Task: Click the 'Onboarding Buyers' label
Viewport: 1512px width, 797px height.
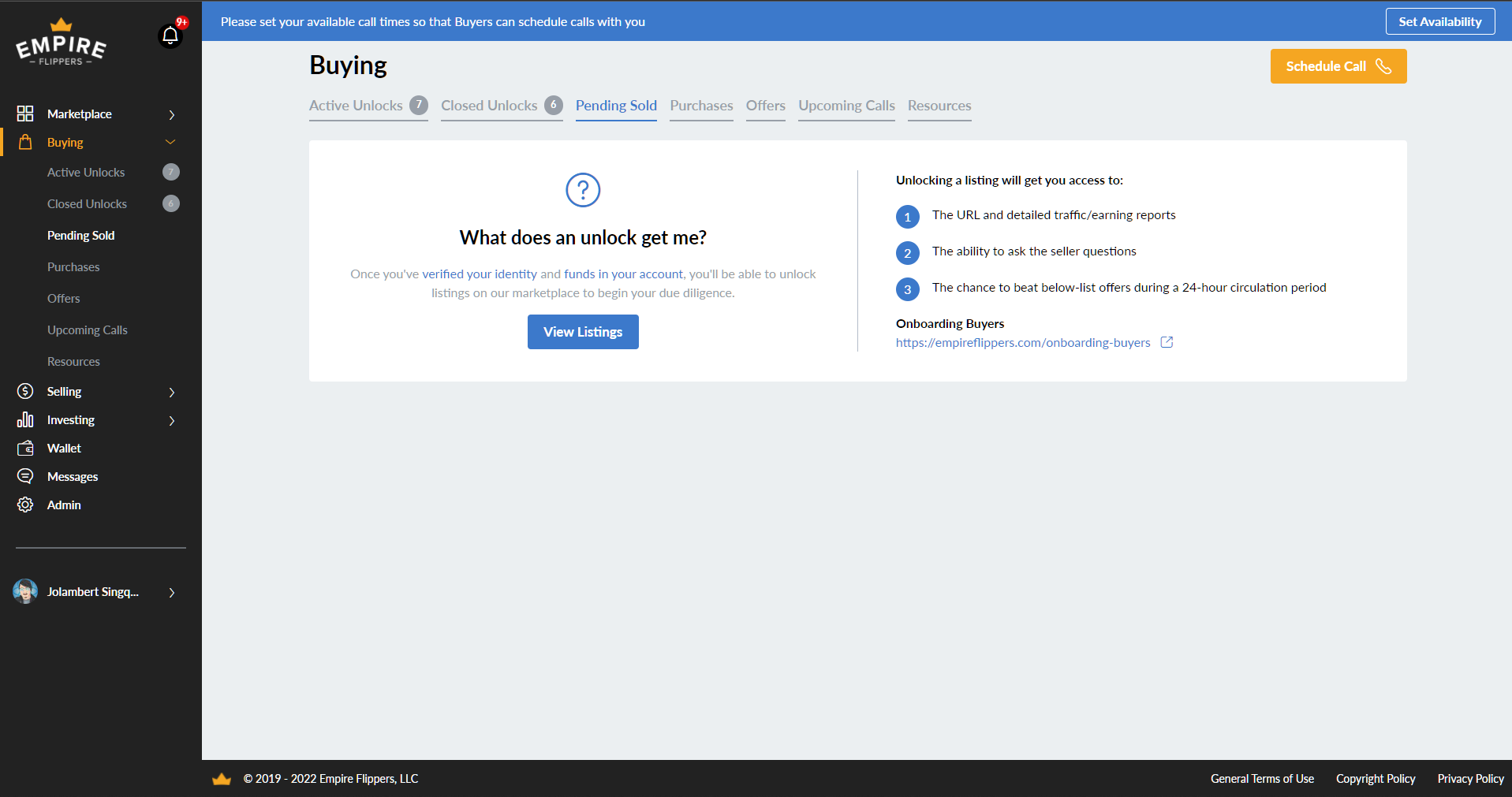Action: (x=950, y=323)
